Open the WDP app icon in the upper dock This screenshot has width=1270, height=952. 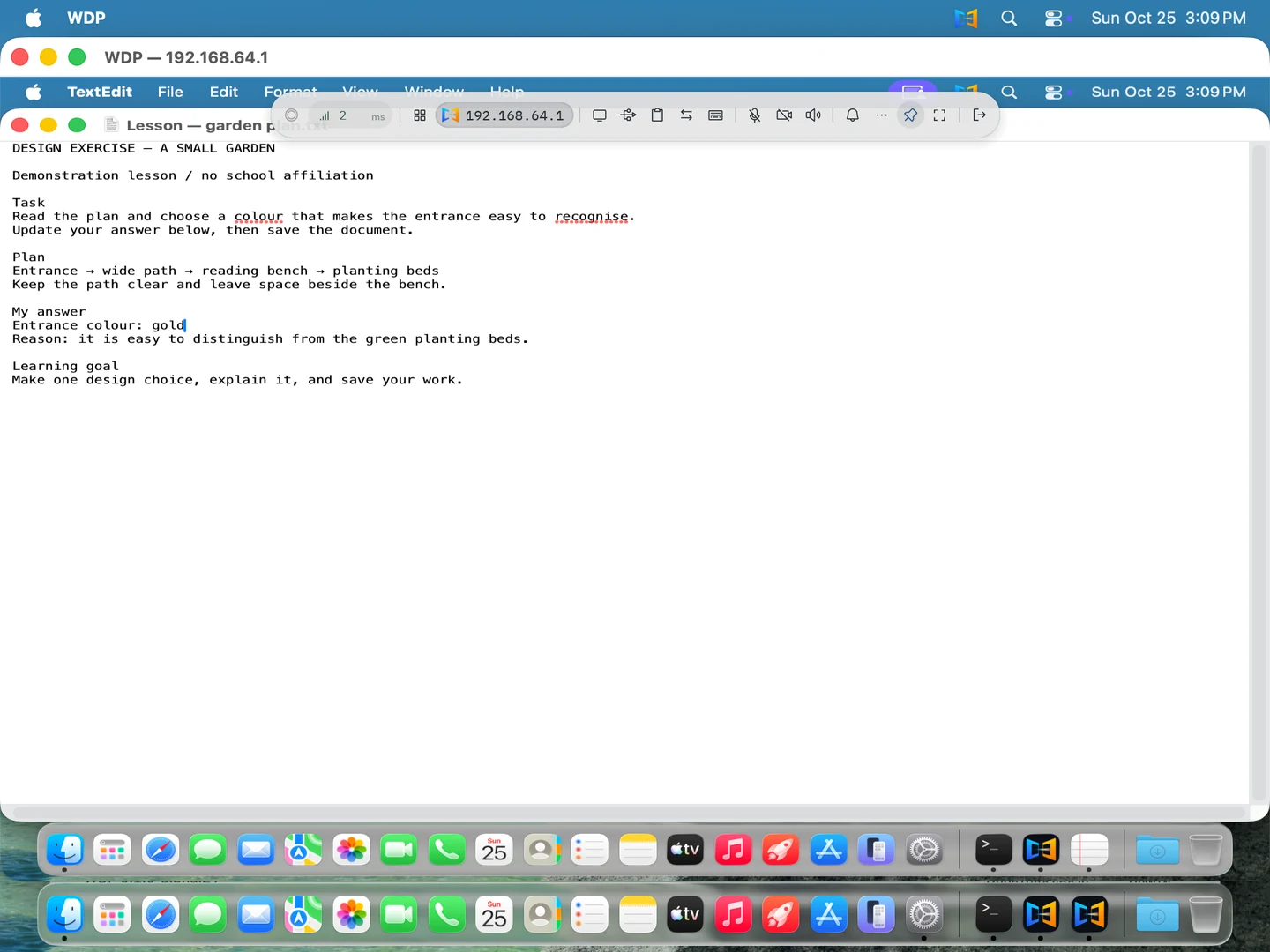1041,850
